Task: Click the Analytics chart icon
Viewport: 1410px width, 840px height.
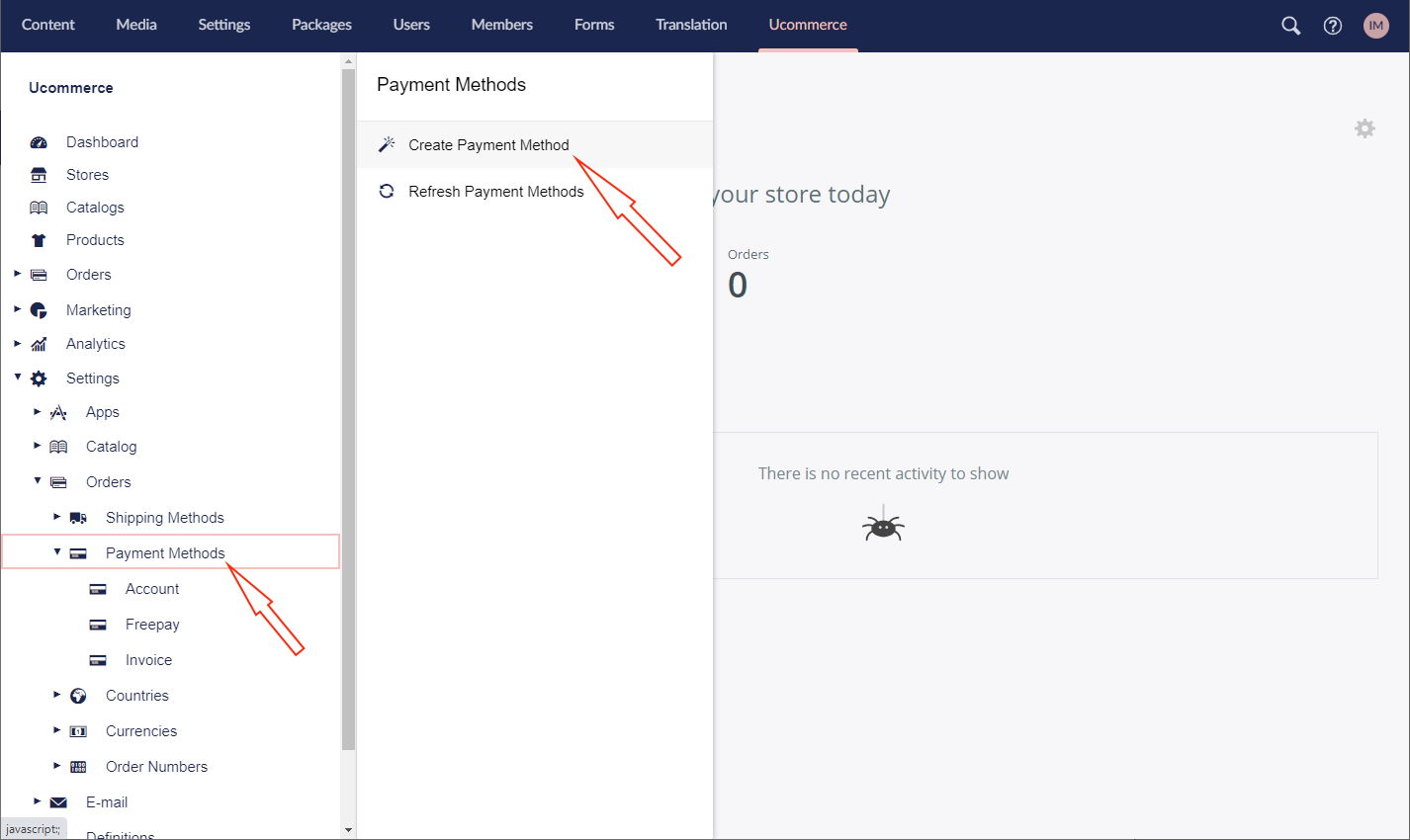Action: 38,343
